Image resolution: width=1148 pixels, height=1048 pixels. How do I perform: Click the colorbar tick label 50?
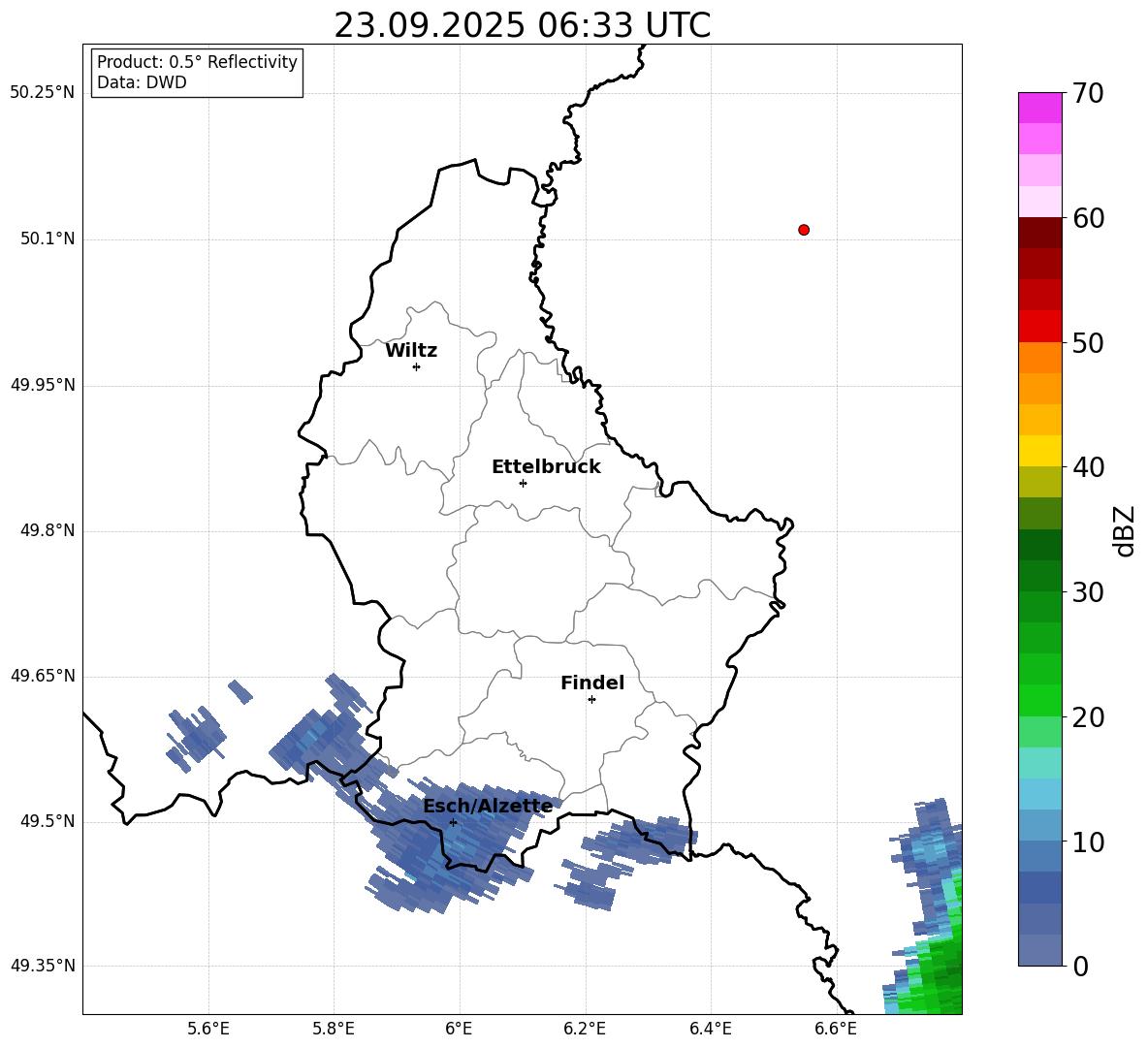(1088, 342)
